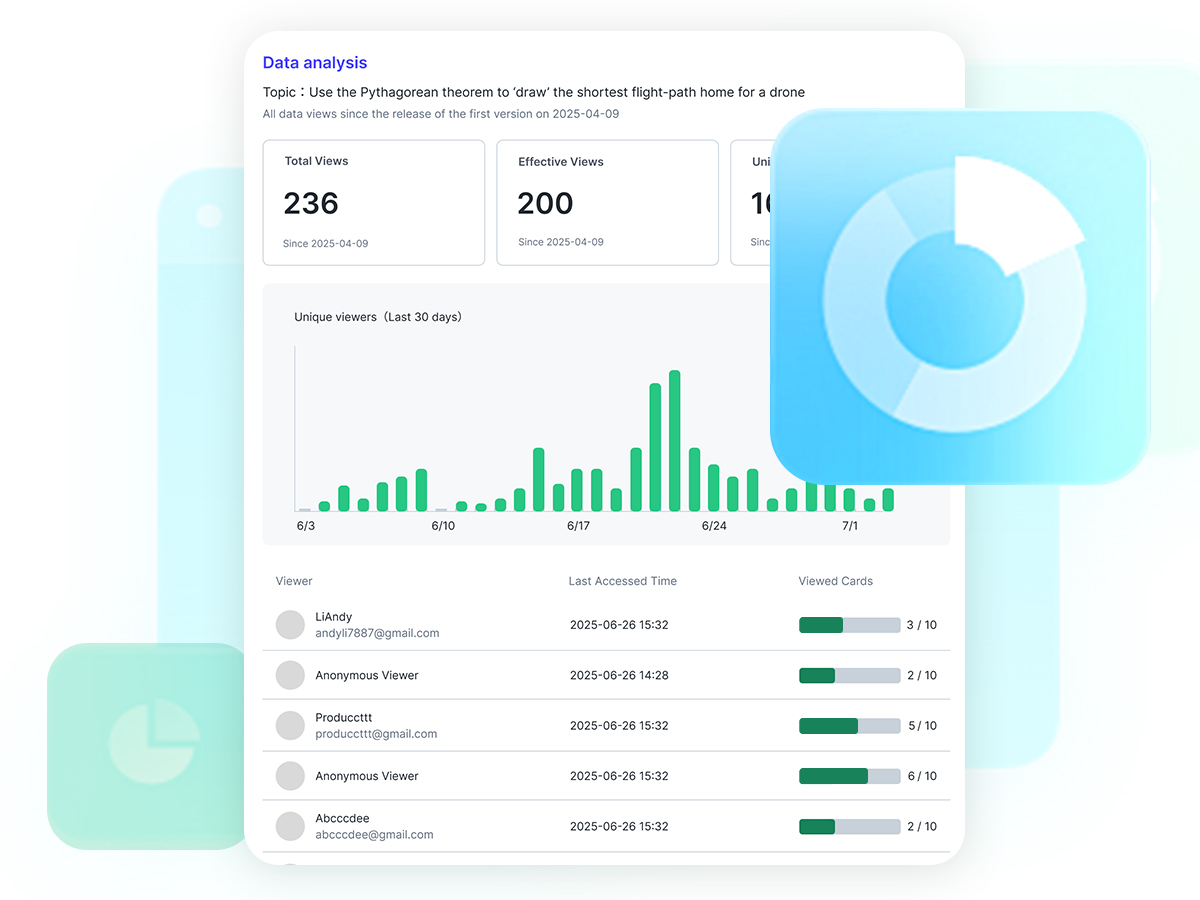Toggle the Total Views stat card
Viewport: 1200px width, 900px height.
pos(374,202)
